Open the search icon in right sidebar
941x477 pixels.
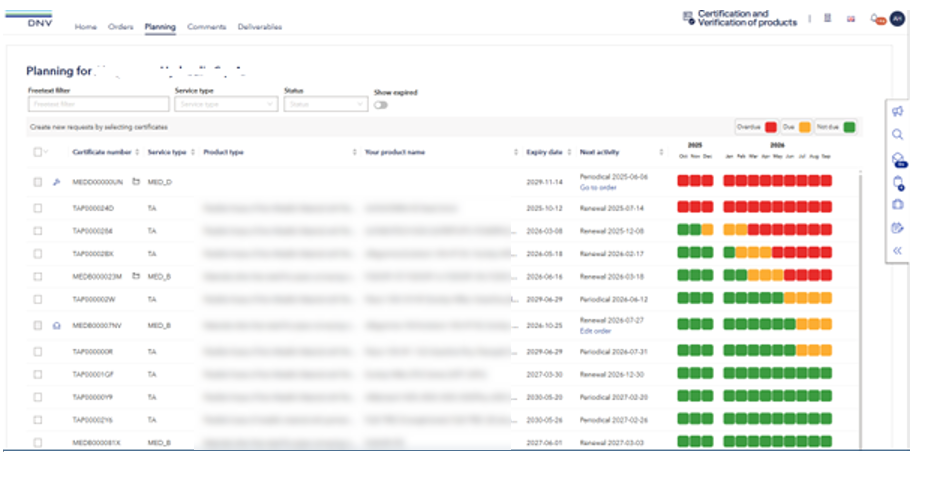(x=897, y=134)
